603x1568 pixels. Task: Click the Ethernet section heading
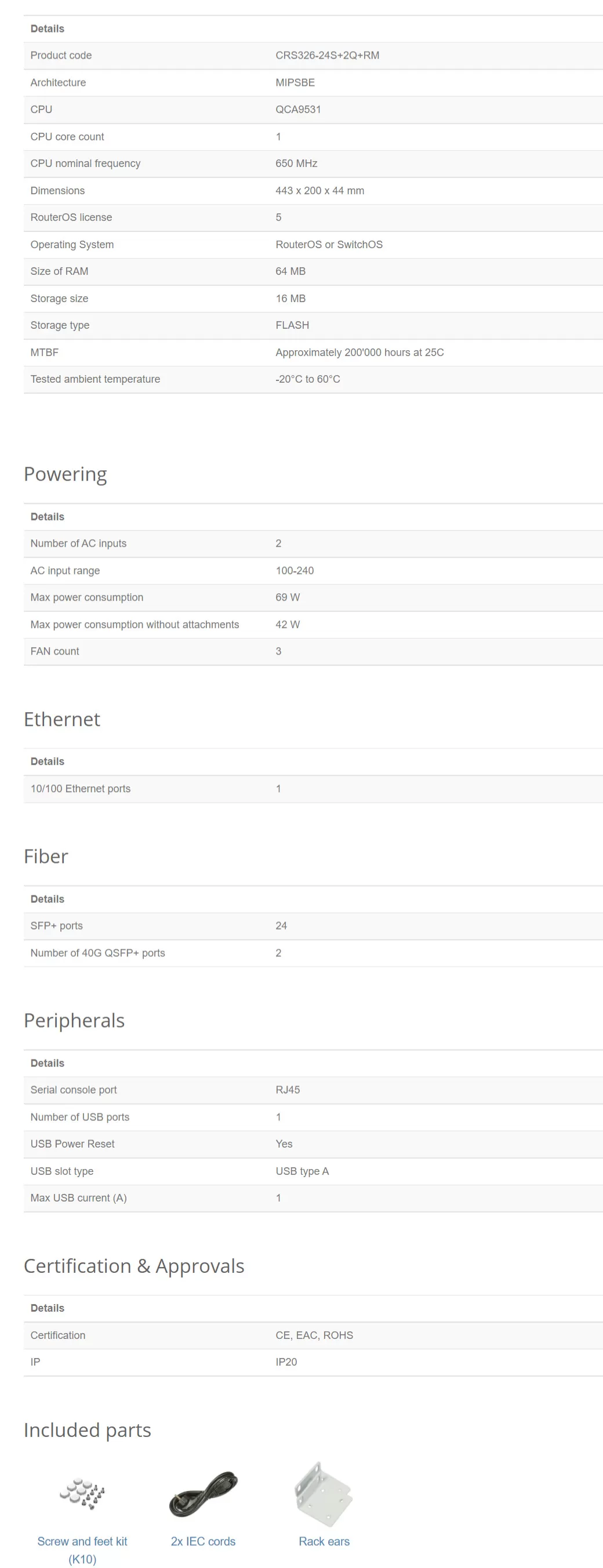tap(62, 719)
